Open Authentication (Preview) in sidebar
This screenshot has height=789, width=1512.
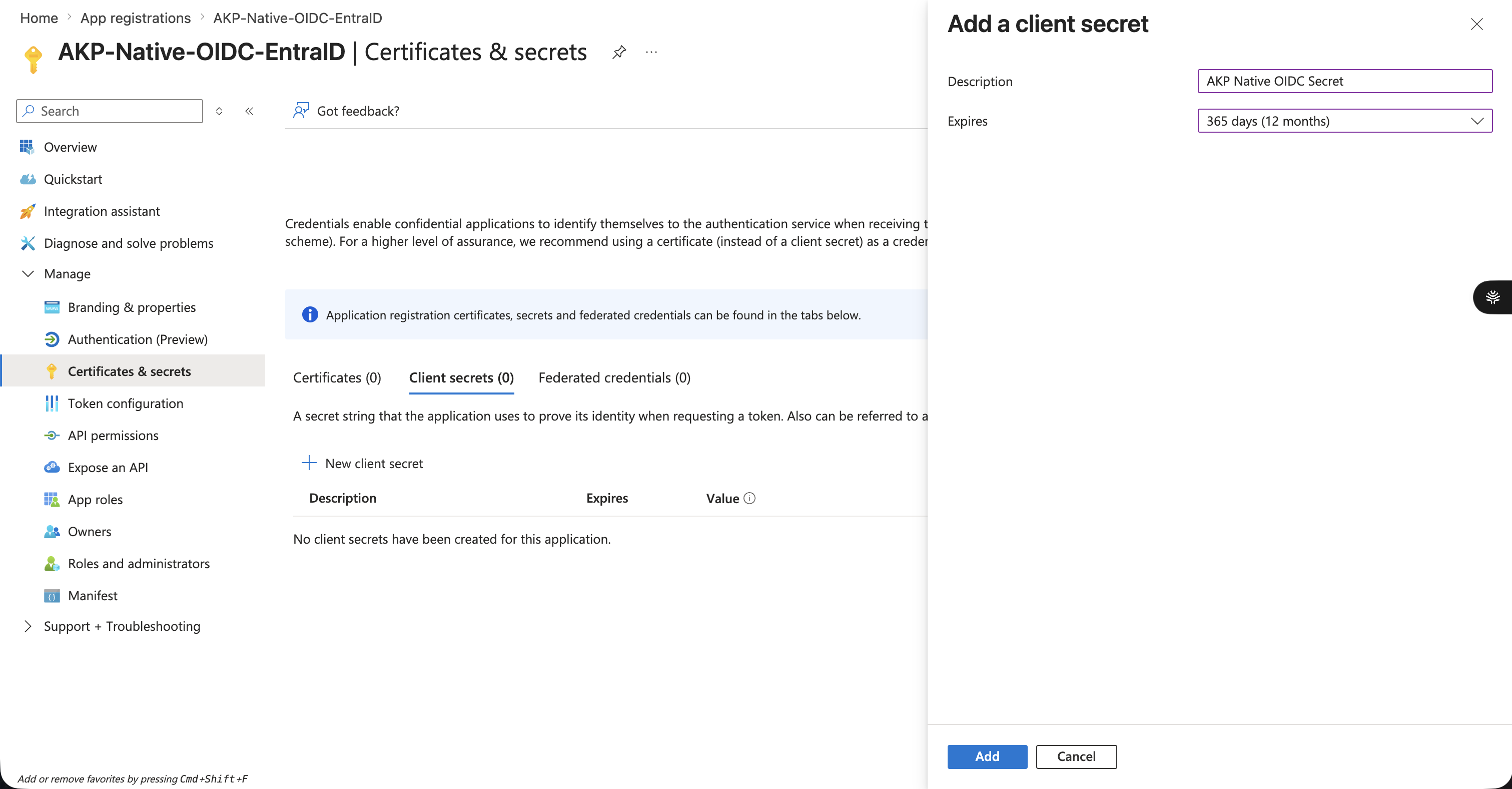138,339
